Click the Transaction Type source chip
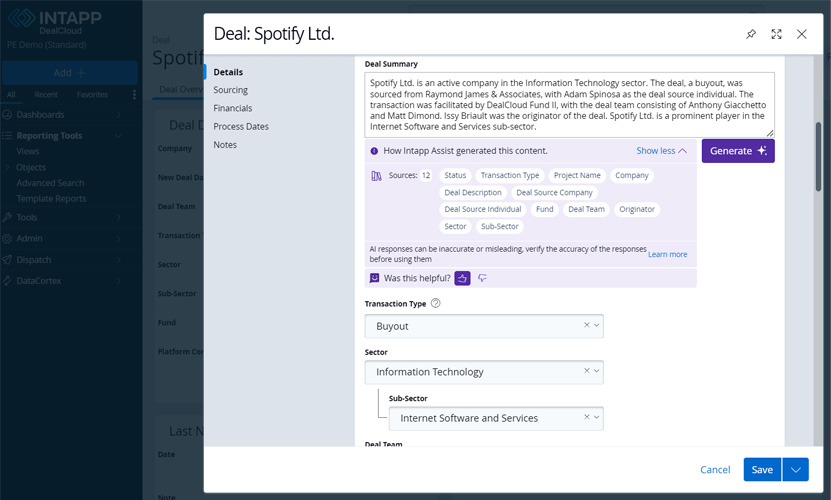This screenshot has height=500, width=831. tap(509, 176)
